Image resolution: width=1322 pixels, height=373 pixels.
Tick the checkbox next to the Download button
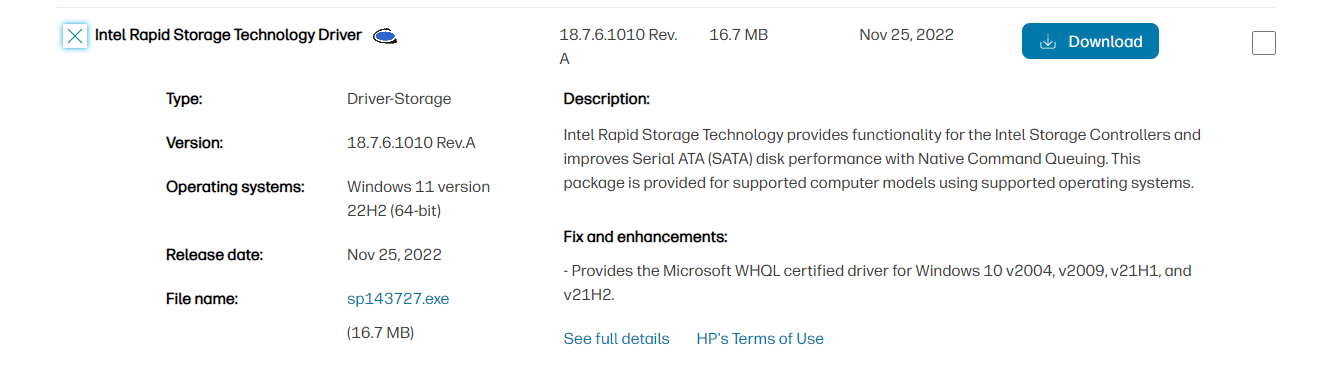point(1264,43)
